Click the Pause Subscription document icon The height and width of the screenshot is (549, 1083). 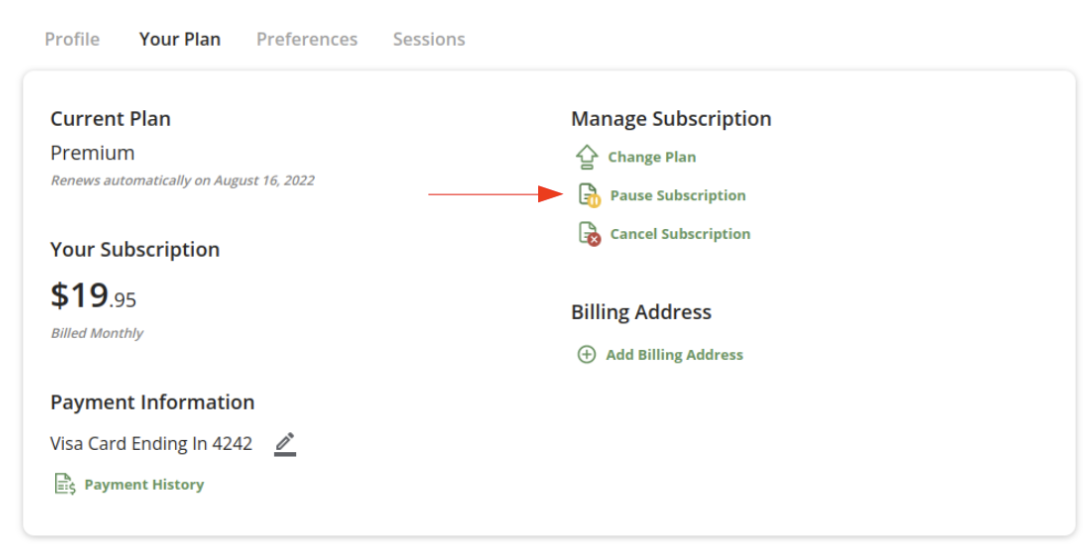(589, 195)
